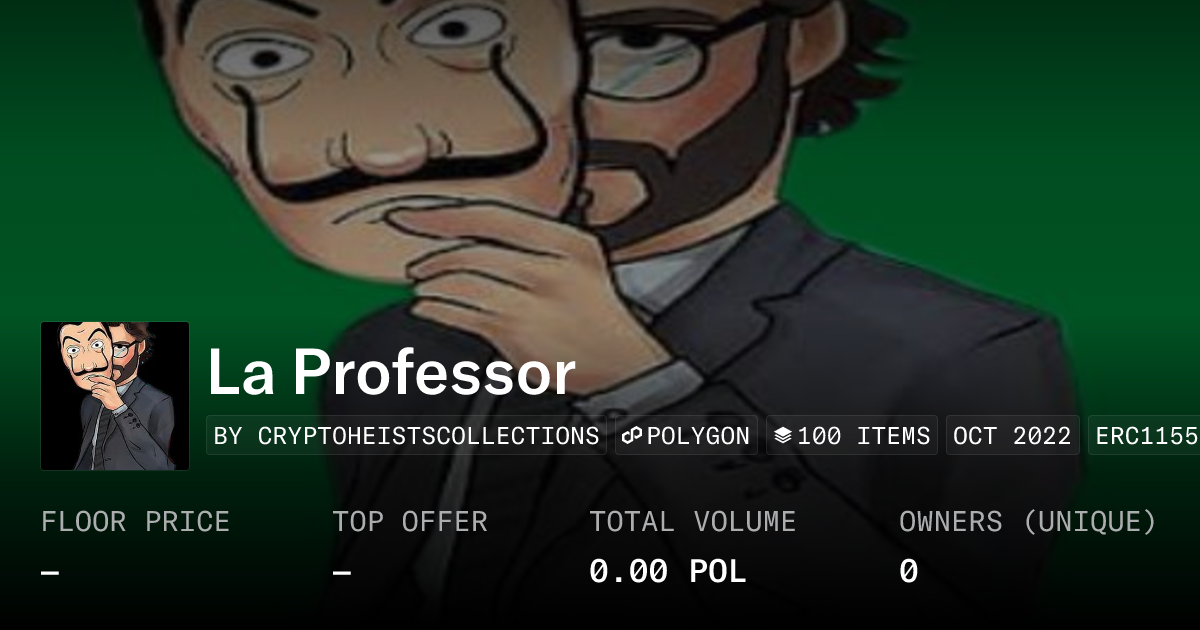Click the POLYGON chain badge text

tap(698, 436)
